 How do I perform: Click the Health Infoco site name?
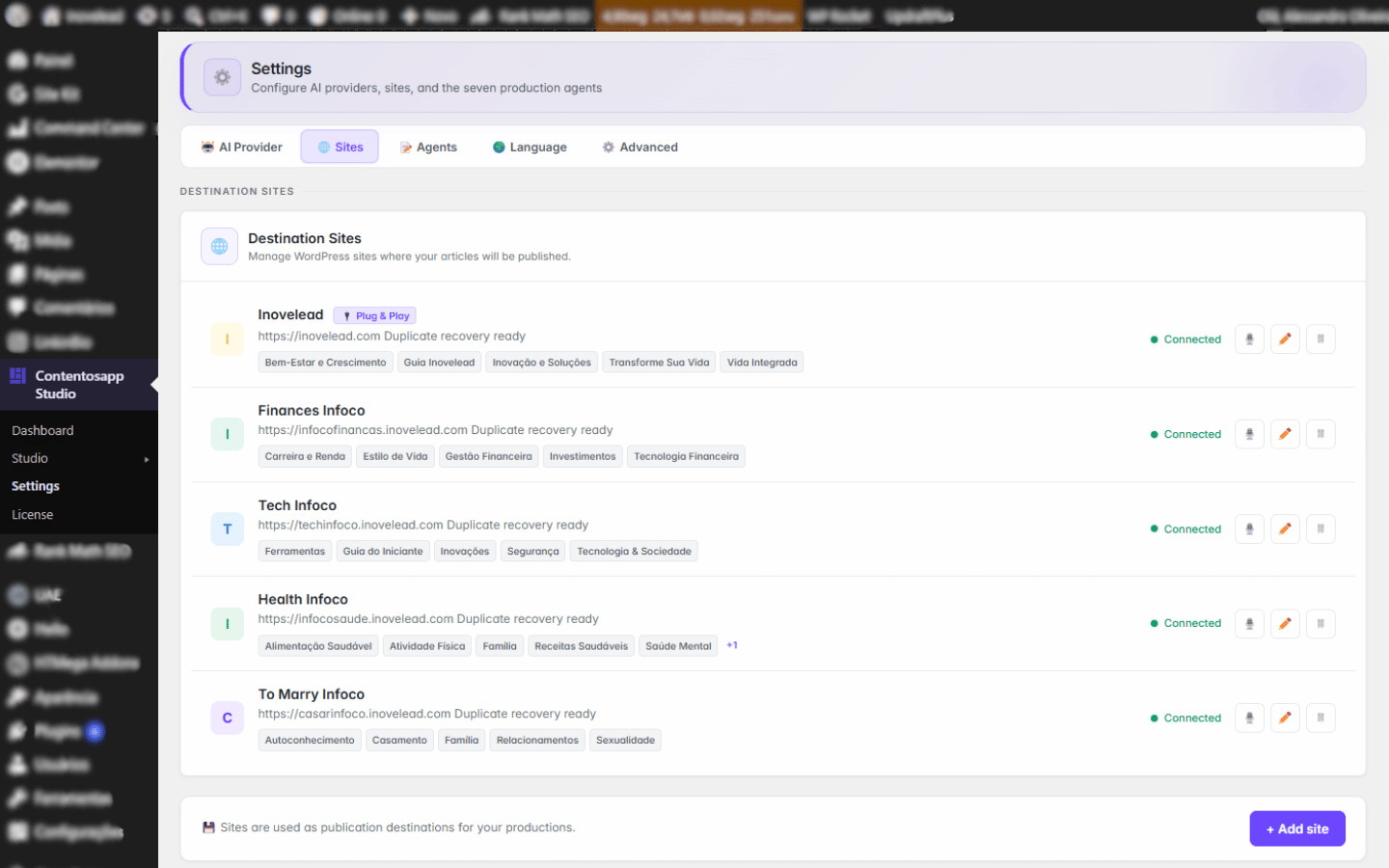[x=303, y=599]
